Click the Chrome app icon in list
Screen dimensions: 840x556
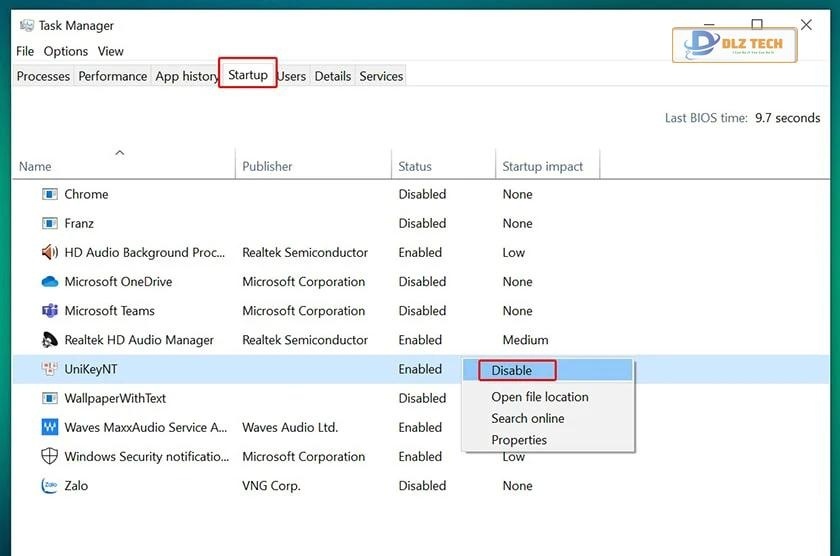(x=50, y=194)
